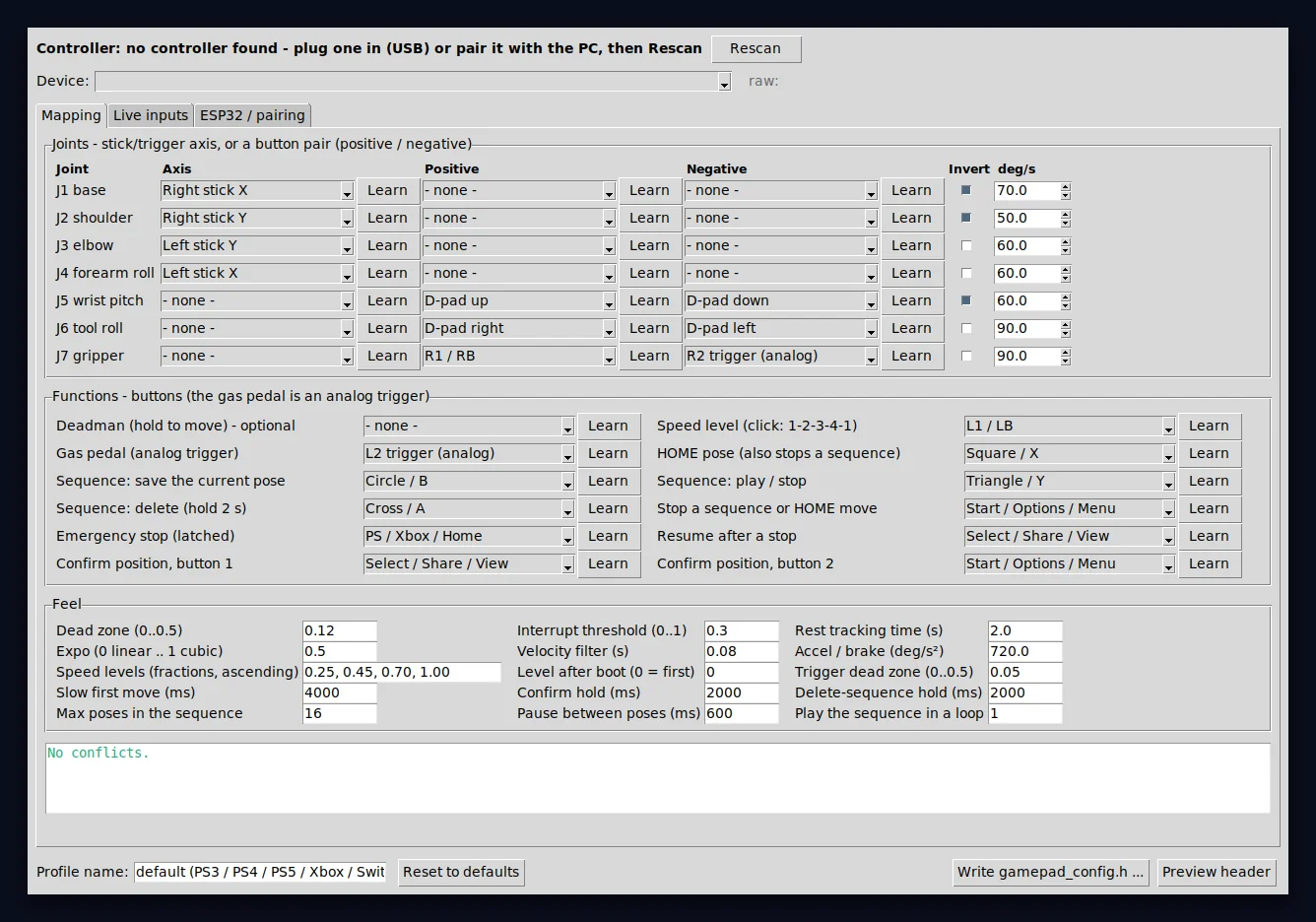This screenshot has width=1316, height=922.
Task: Open the Resume after a stop dropdown
Action: click(1070, 536)
